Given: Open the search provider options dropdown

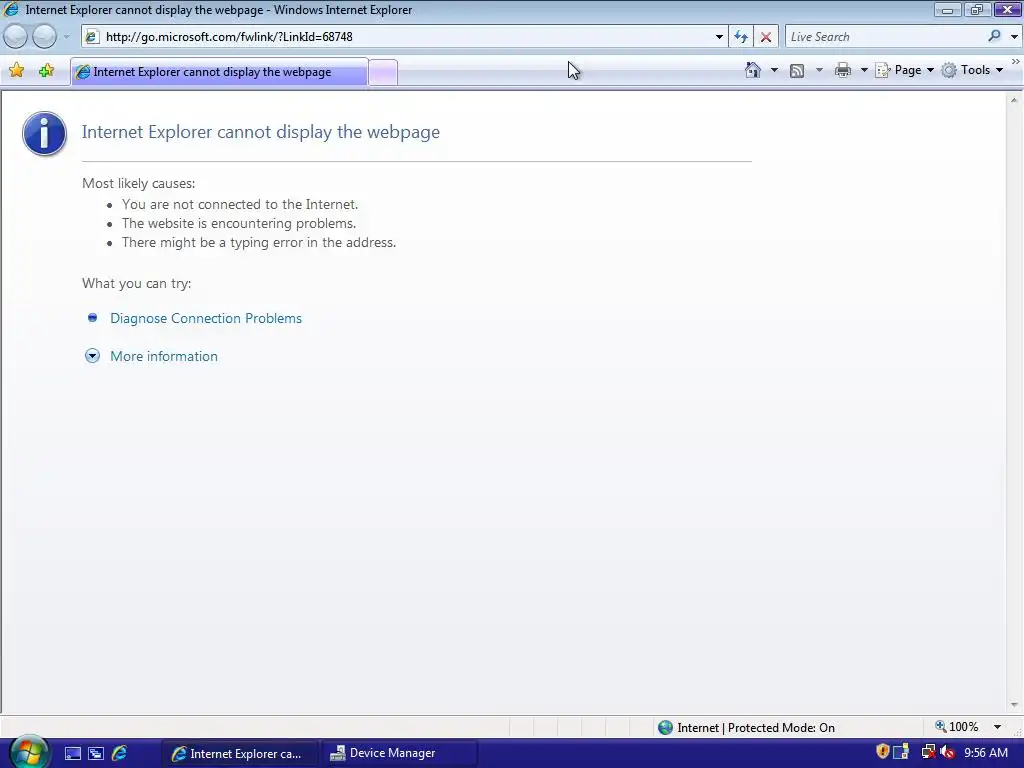Looking at the screenshot, I should click(x=1014, y=37).
